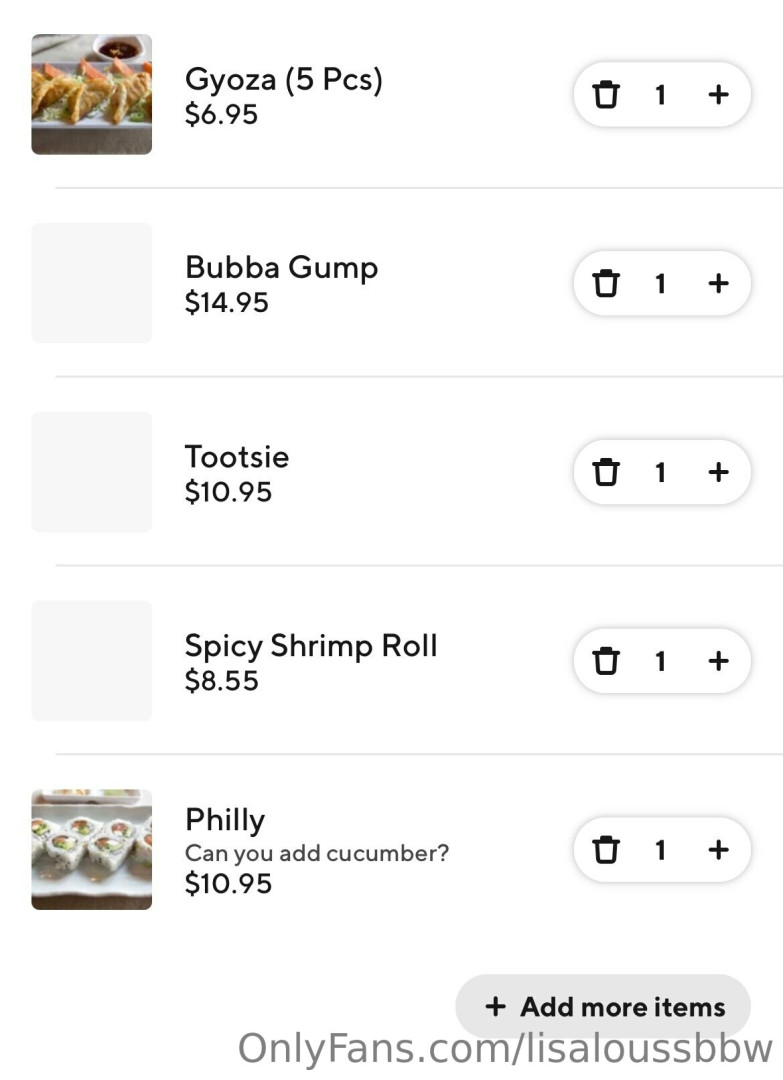Add one more Bubba Gump
The height and width of the screenshot is (1080, 783).
click(718, 284)
